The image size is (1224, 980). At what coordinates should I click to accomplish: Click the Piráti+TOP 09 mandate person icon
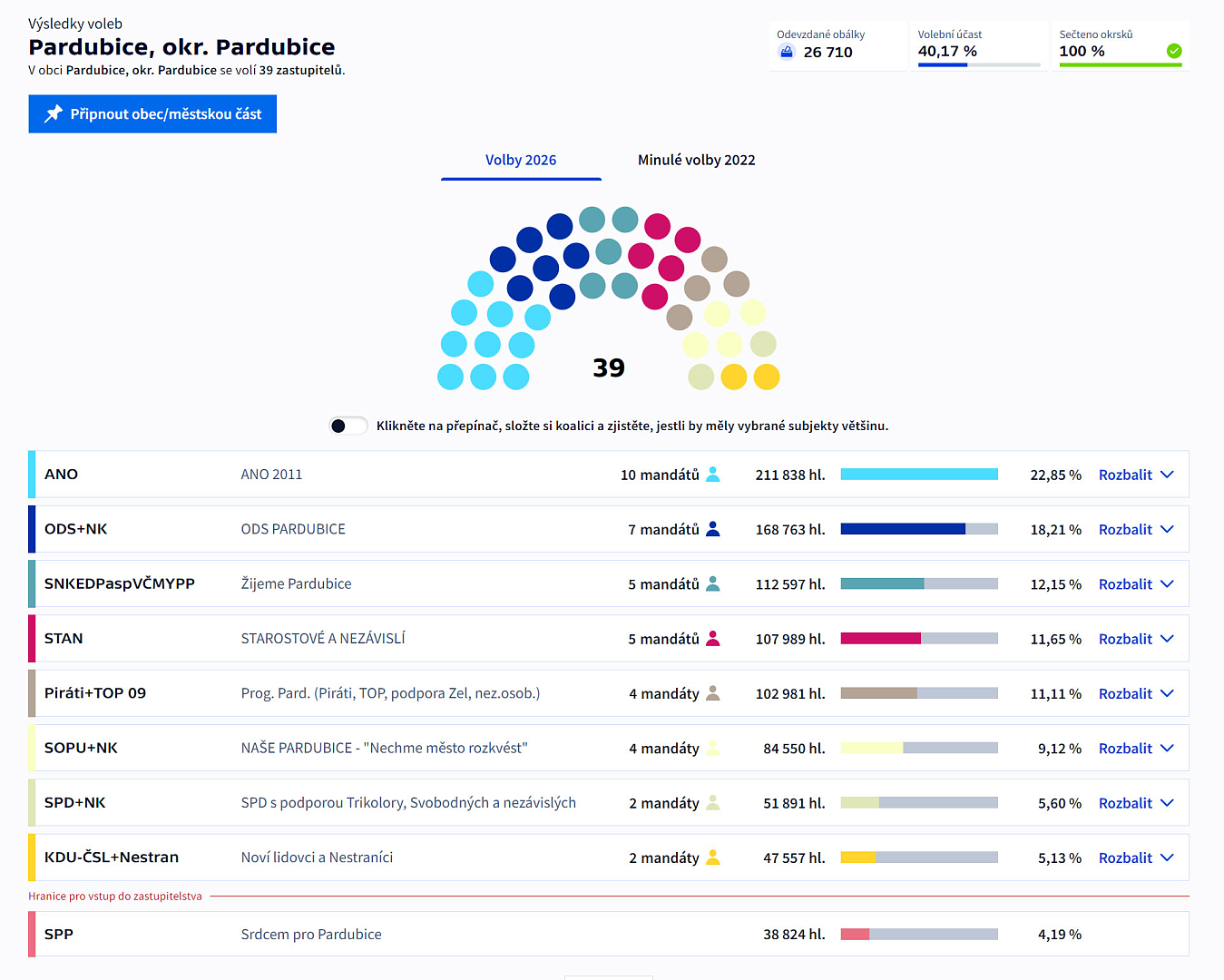coord(713,693)
